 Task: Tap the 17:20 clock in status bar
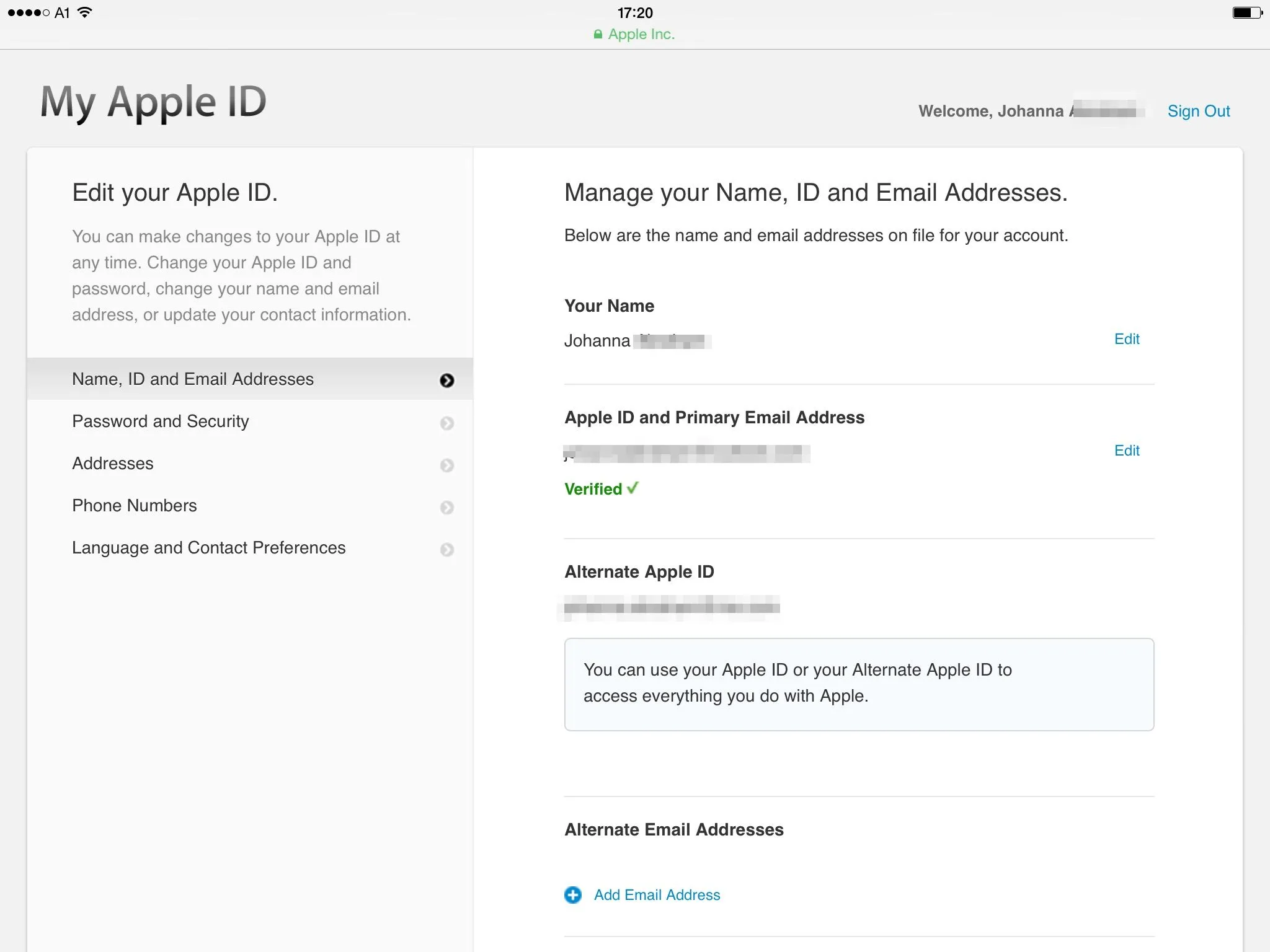(x=635, y=12)
